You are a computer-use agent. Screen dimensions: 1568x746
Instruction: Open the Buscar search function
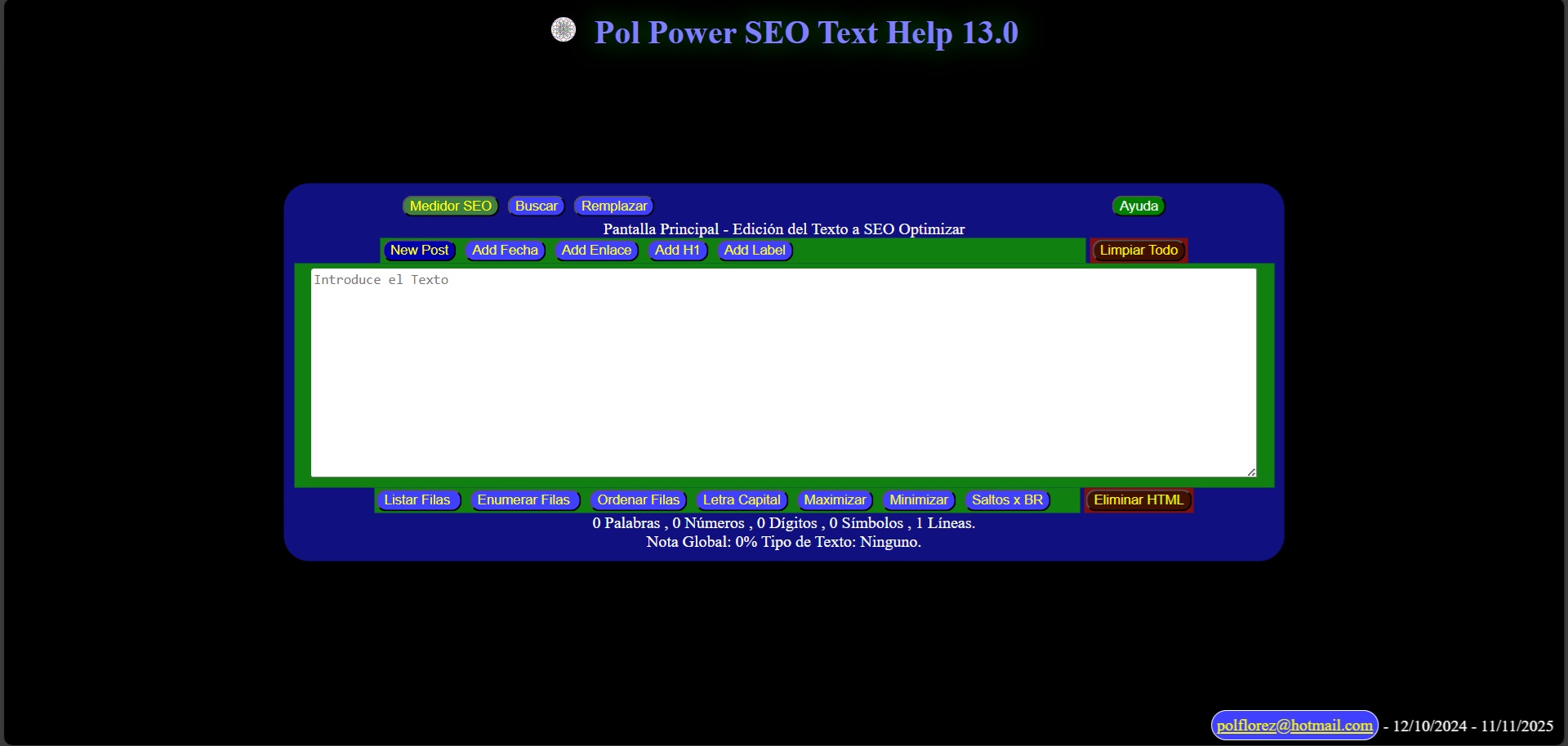536,206
